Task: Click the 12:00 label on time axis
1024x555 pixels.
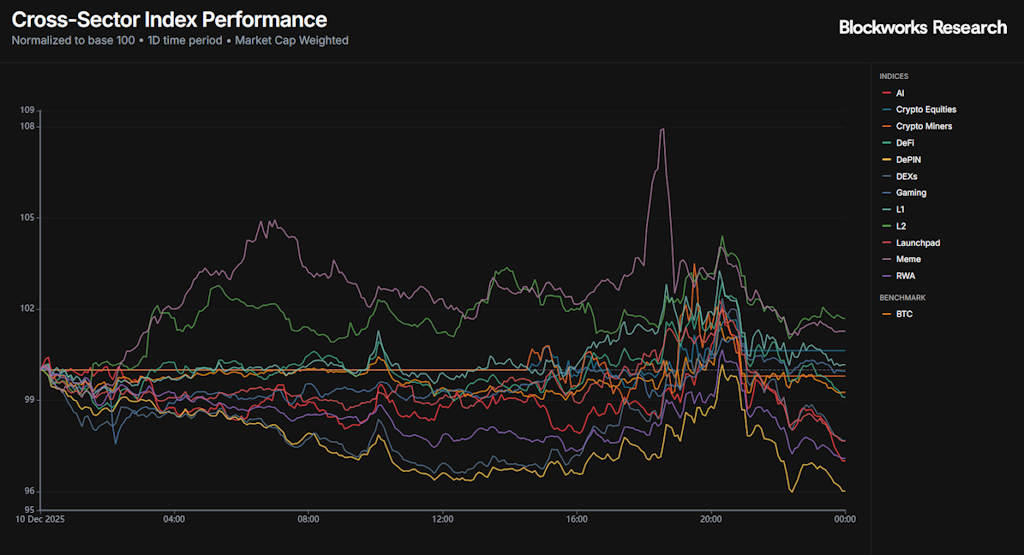Action: tap(443, 519)
